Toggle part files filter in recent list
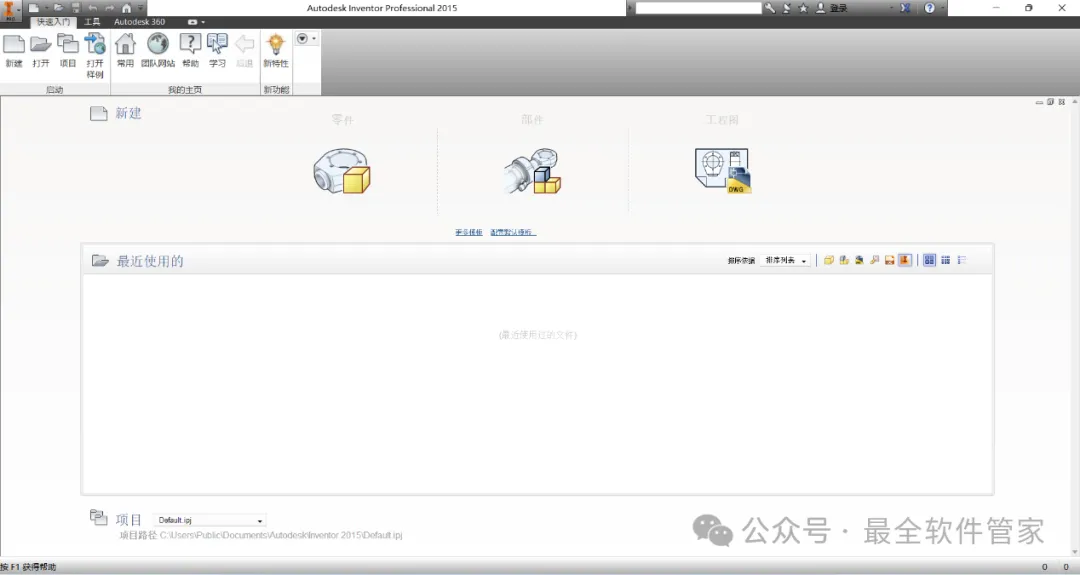Image resolution: width=1080 pixels, height=575 pixels. click(829, 260)
